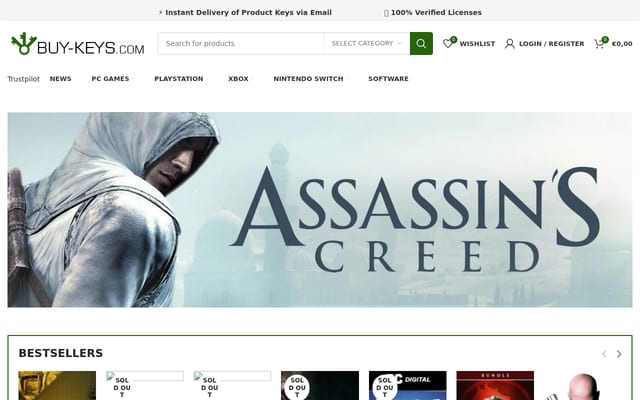This screenshot has height=400, width=640.
Task: Click the Bestsellers heading
Action: coord(61,353)
